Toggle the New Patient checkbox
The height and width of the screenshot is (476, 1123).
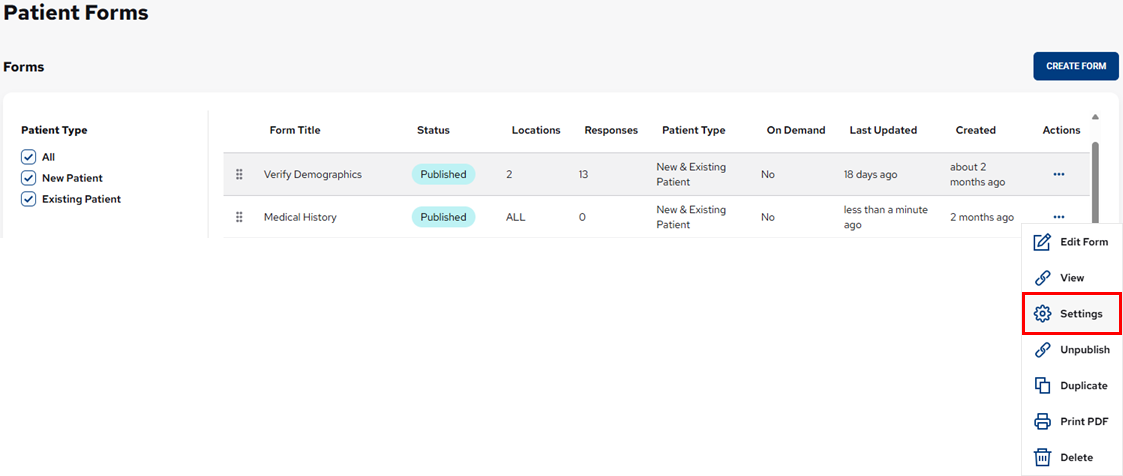click(x=28, y=178)
